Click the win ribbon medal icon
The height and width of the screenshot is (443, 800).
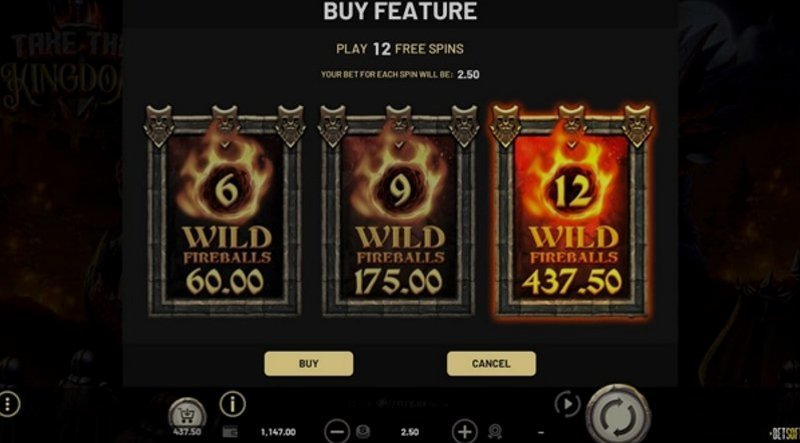(x=494, y=432)
